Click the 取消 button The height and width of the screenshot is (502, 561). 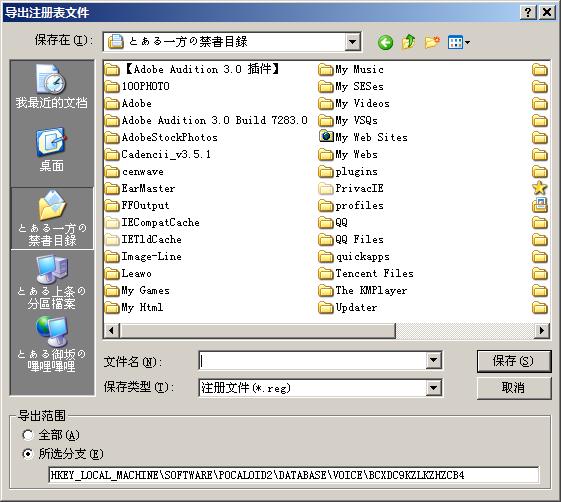[514, 388]
